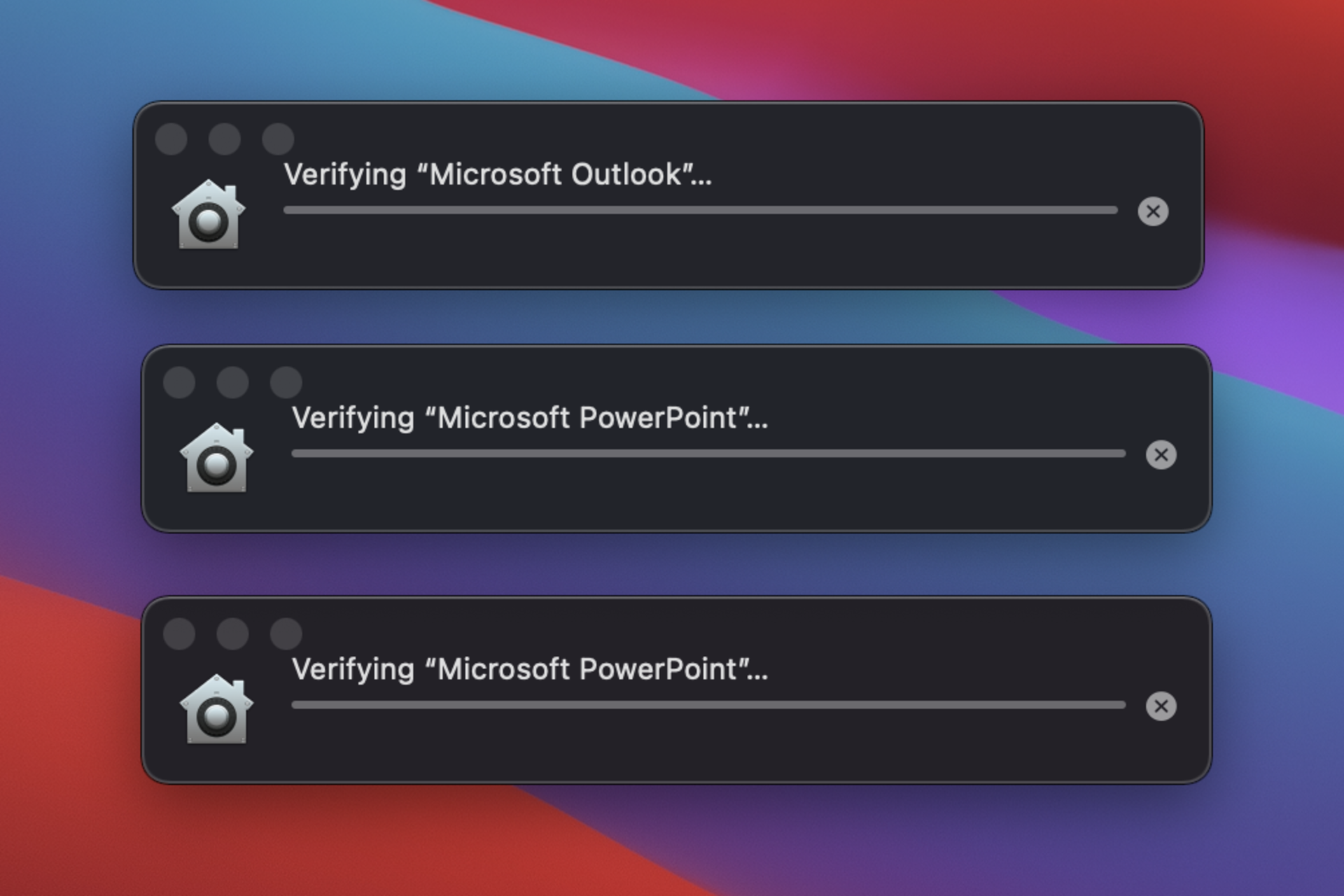Click leftmost window dot of middle PowerPoint dialog
Screen dimensions: 1344x896
[179, 382]
